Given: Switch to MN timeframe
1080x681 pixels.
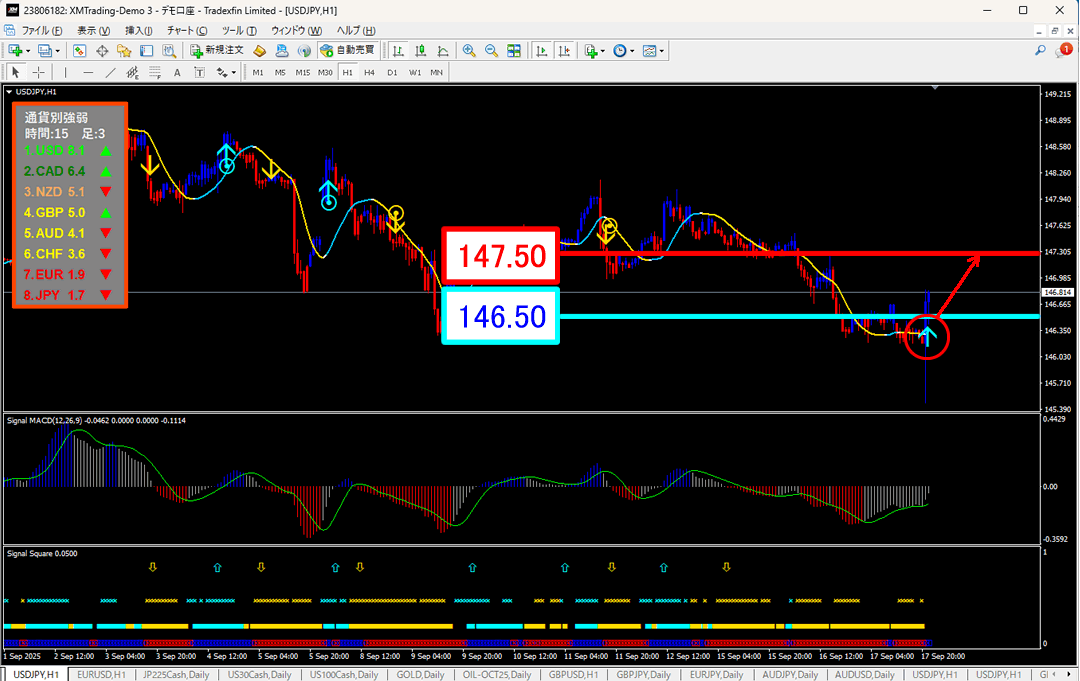Looking at the screenshot, I should click(x=437, y=72).
